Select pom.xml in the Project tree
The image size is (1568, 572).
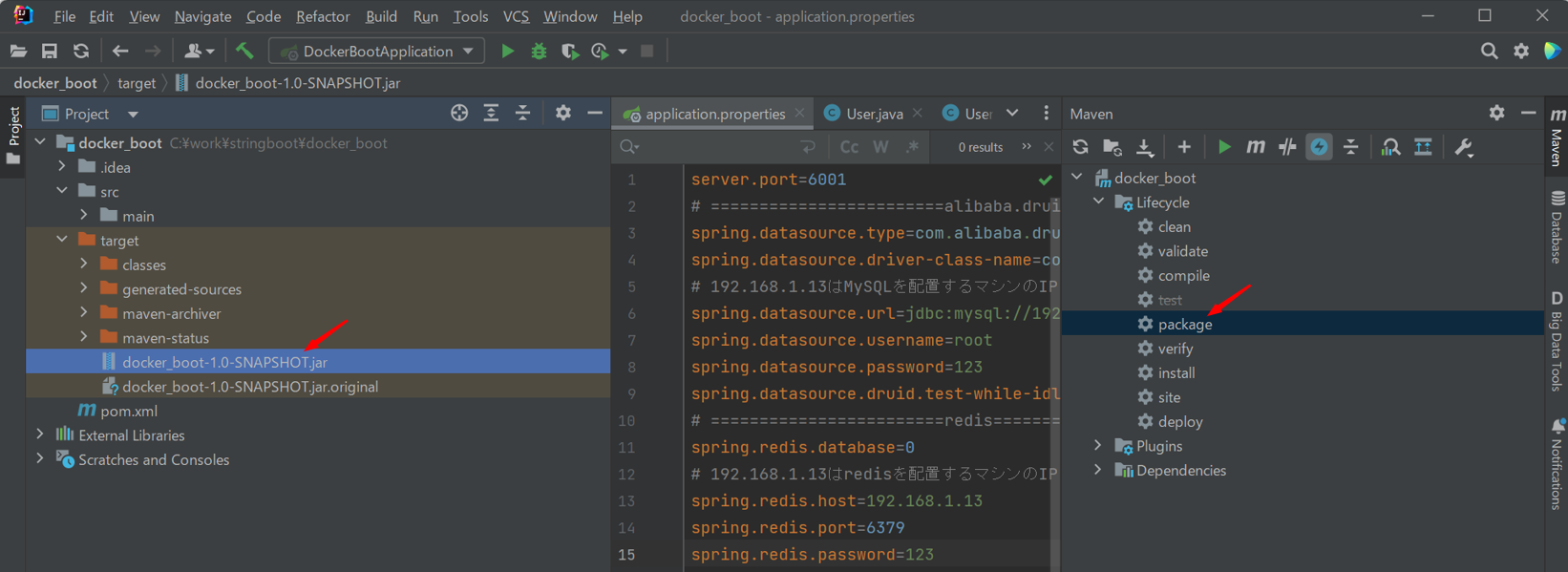click(x=129, y=411)
